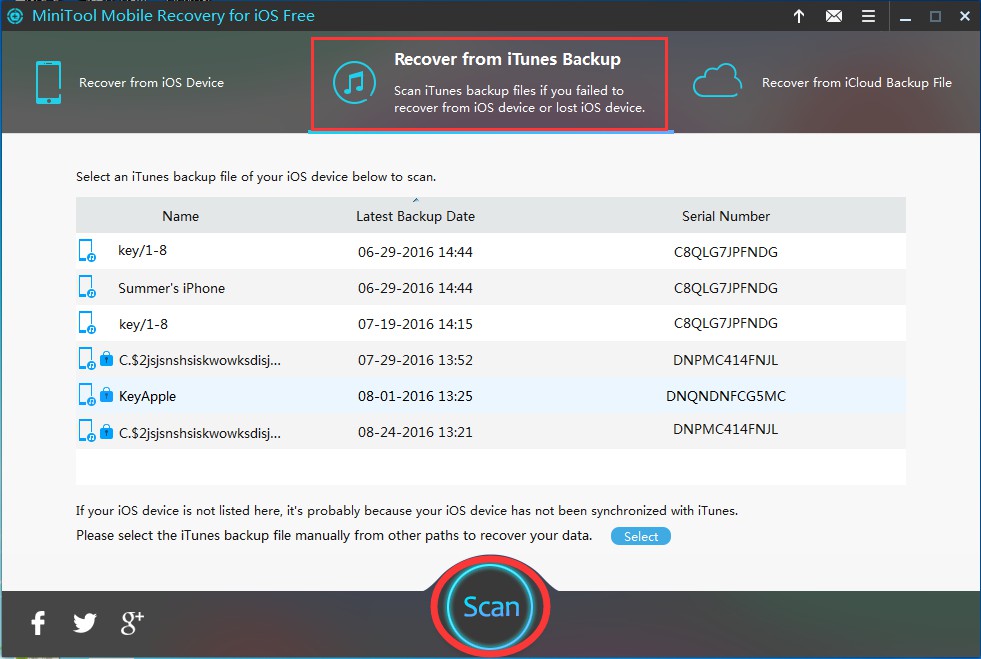Open the Facebook icon
This screenshot has width=981, height=659.
38,623
